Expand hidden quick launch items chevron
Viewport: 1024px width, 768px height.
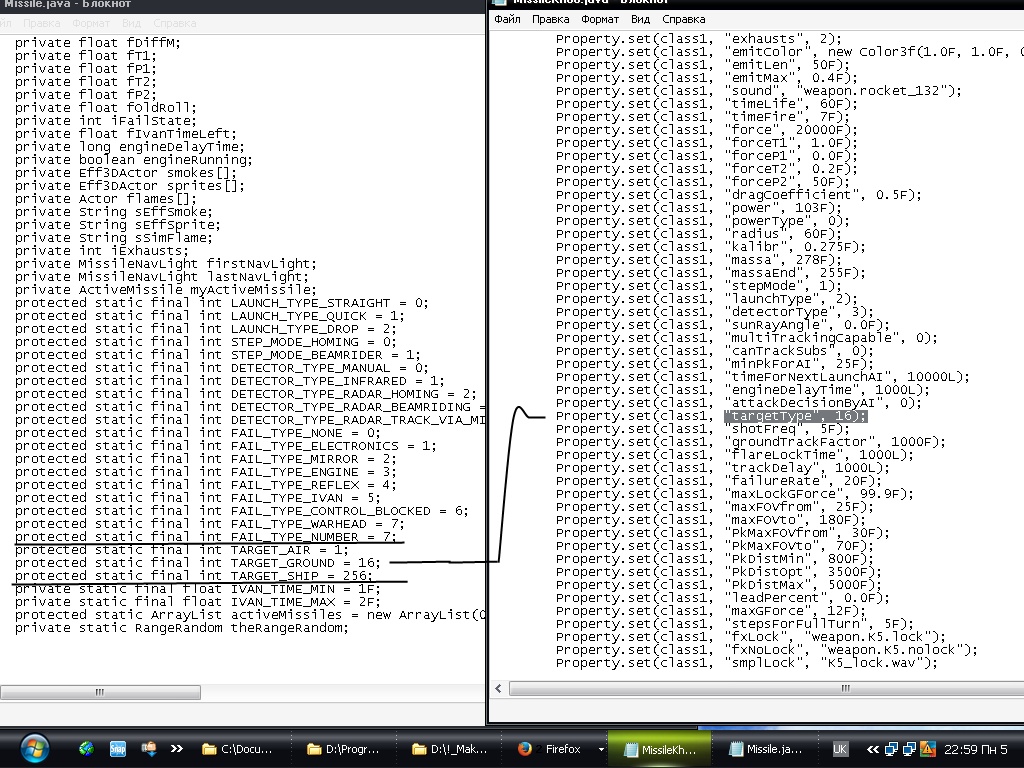click(176, 749)
